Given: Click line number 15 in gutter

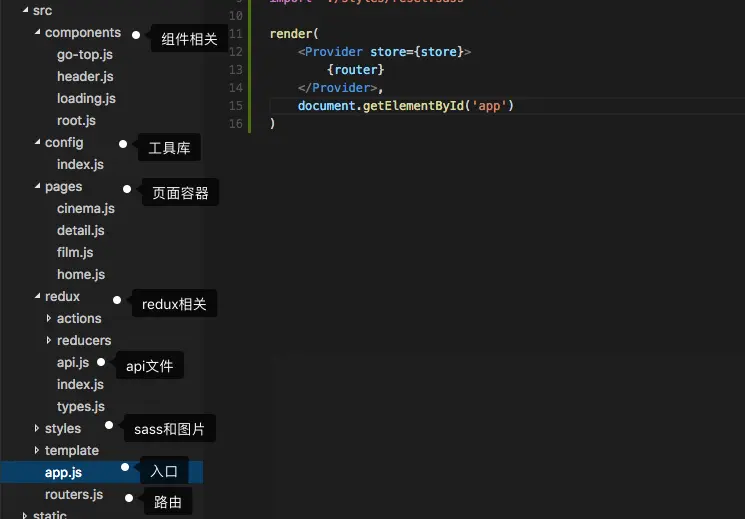Looking at the screenshot, I should [x=235, y=106].
